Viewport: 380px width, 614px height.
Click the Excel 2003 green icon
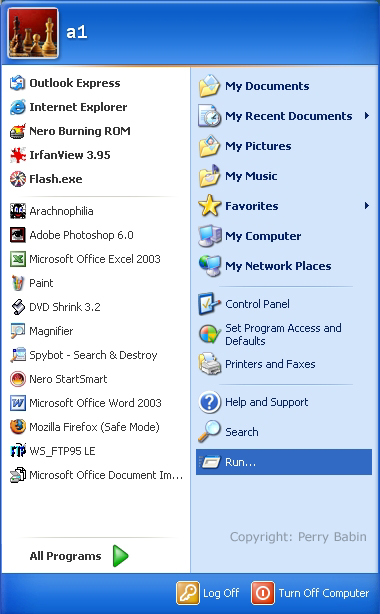tap(18, 259)
